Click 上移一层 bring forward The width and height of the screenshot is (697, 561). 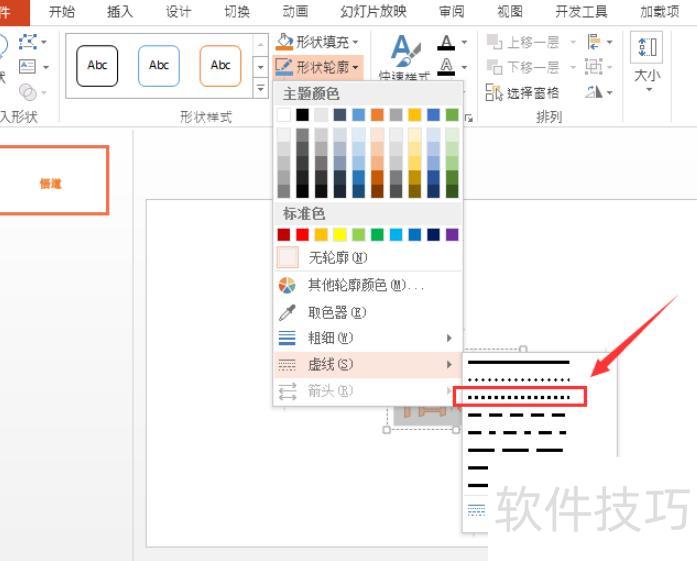pyautogui.click(x=524, y=42)
